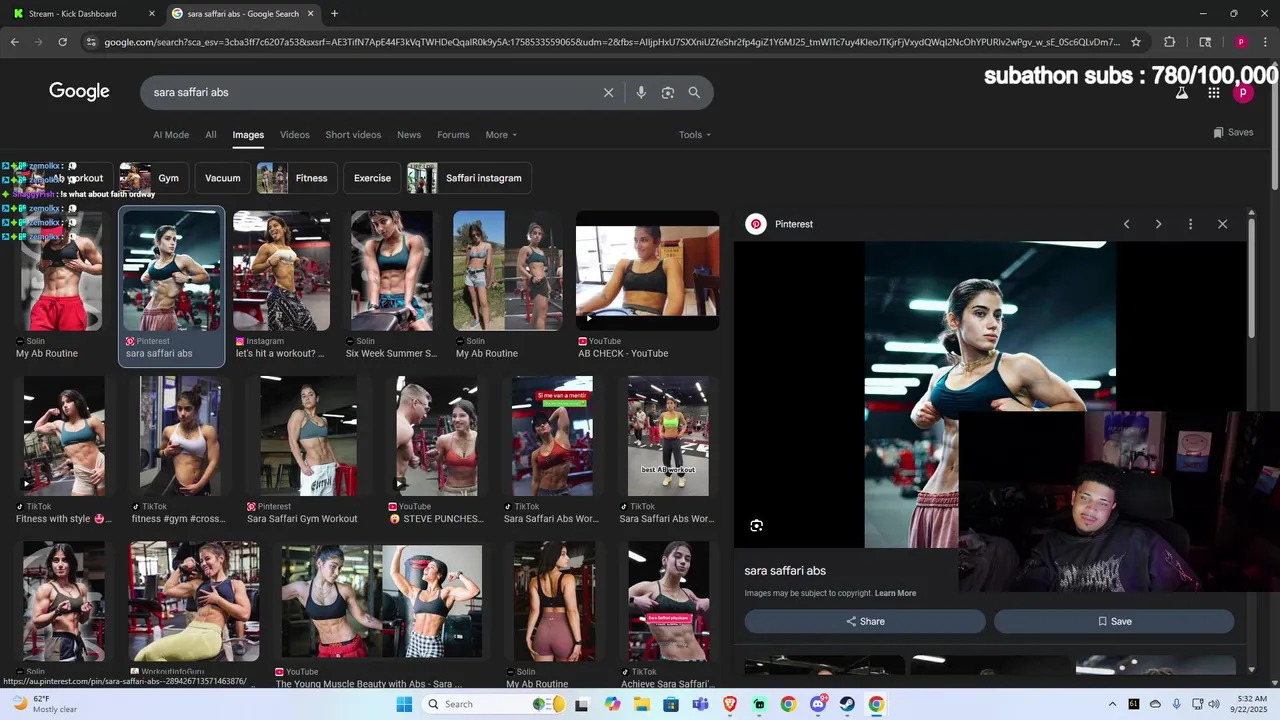The image size is (1280, 720).
Task: Switch to the AI Mode tab
Action: (x=171, y=135)
